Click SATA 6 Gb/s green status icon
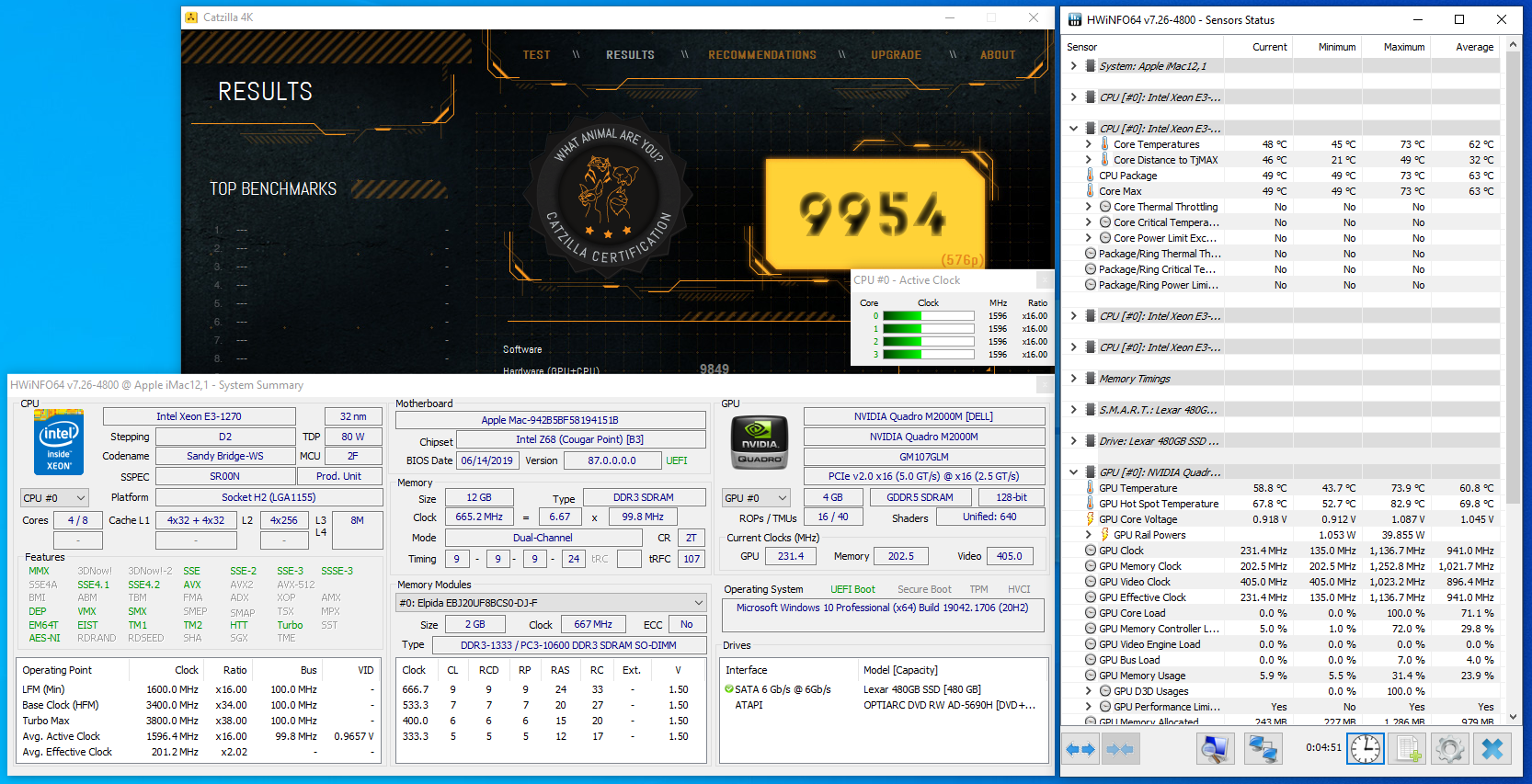 (729, 689)
